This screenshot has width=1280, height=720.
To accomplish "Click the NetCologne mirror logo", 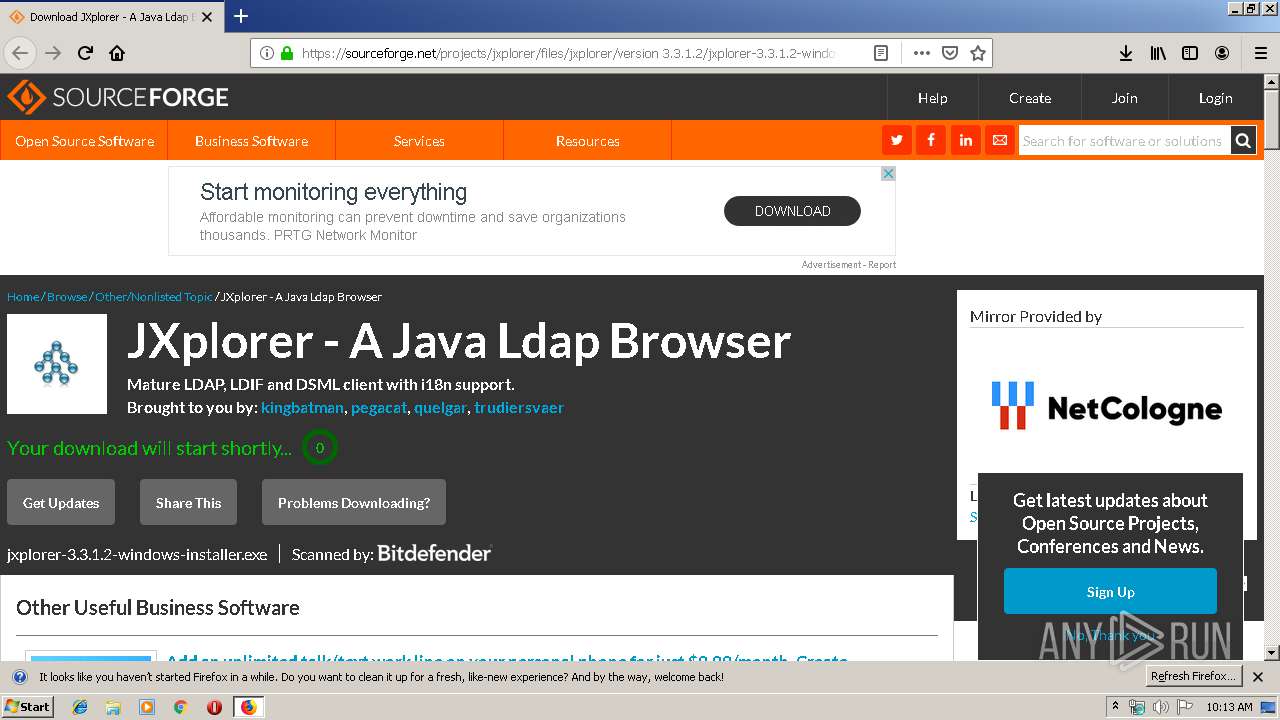I will [1106, 406].
